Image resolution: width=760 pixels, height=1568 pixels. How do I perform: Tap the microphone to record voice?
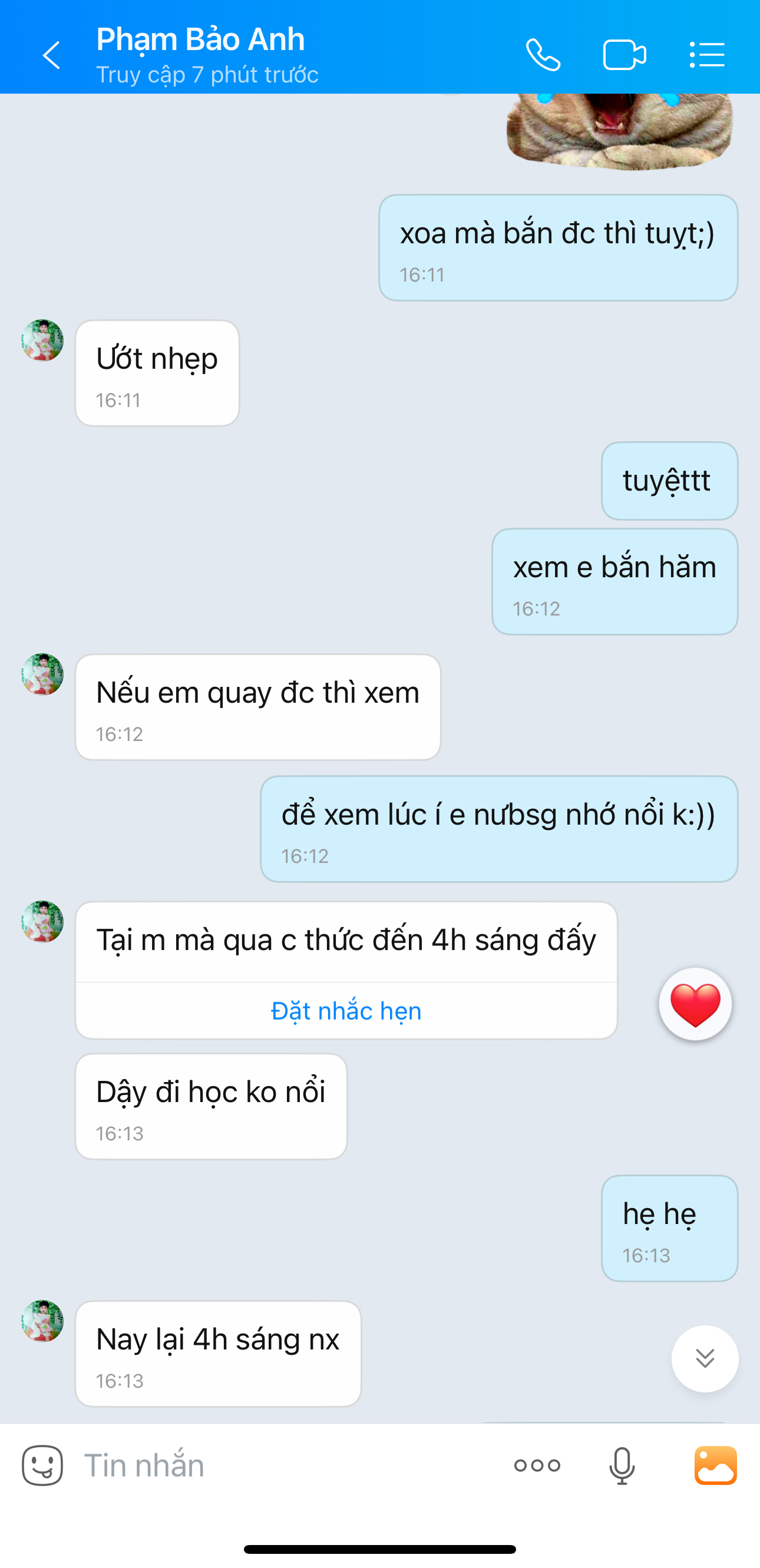(x=622, y=1465)
